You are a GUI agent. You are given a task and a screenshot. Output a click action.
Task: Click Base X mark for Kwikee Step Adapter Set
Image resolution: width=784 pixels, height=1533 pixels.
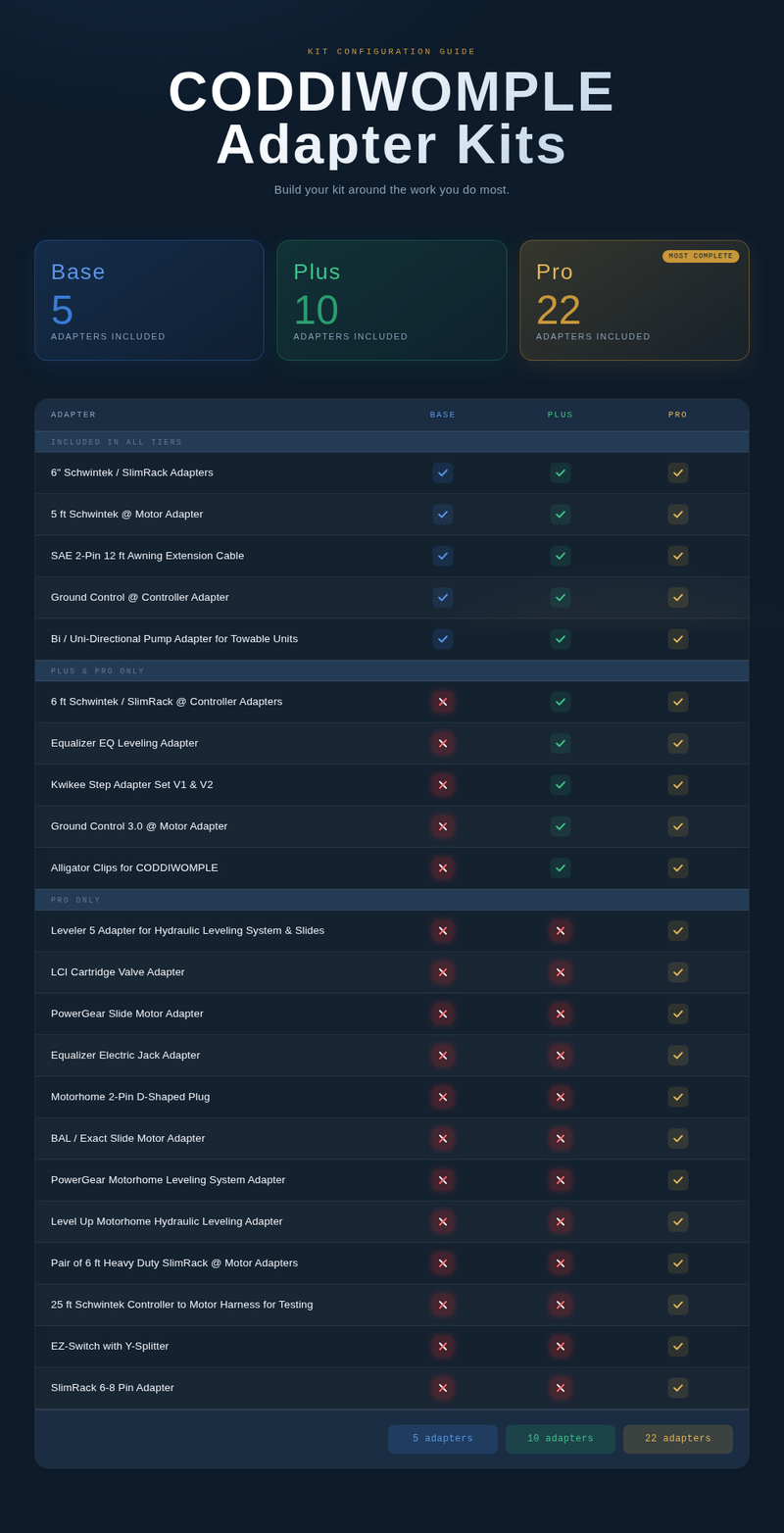[x=443, y=785]
